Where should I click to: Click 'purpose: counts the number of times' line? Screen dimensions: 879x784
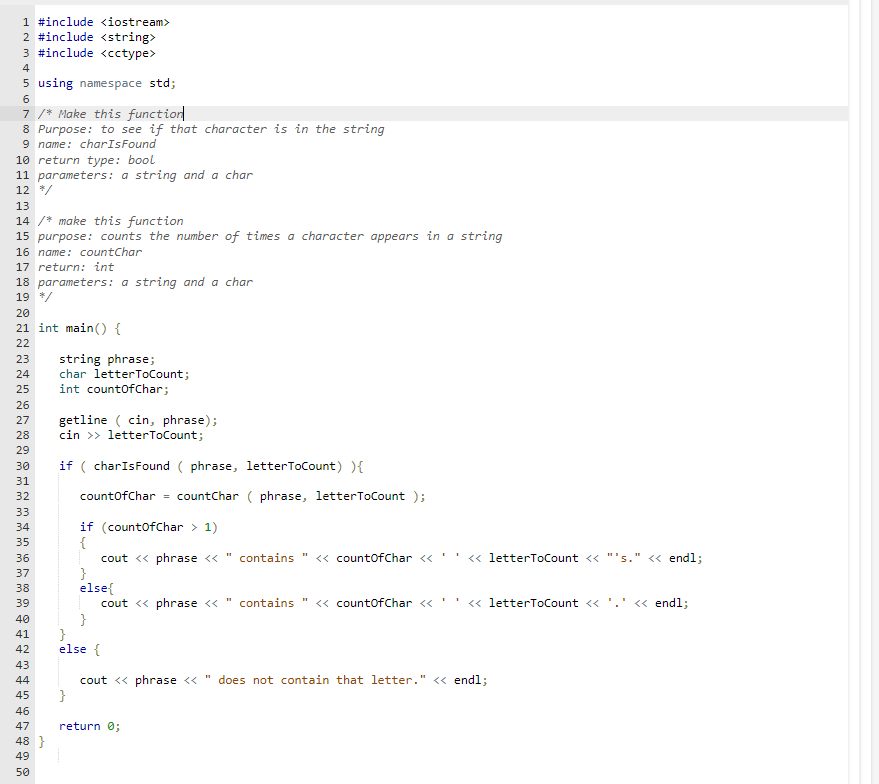270,236
